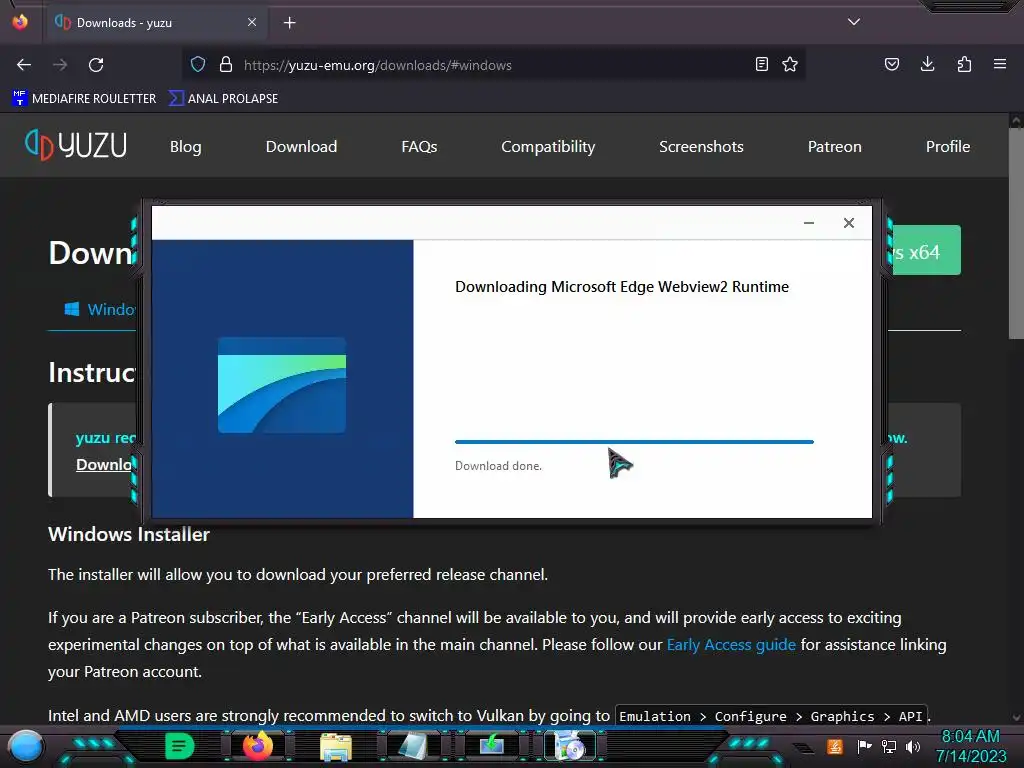Close the Downloads - yuzu tab
The width and height of the screenshot is (1024, 768).
click(252, 22)
